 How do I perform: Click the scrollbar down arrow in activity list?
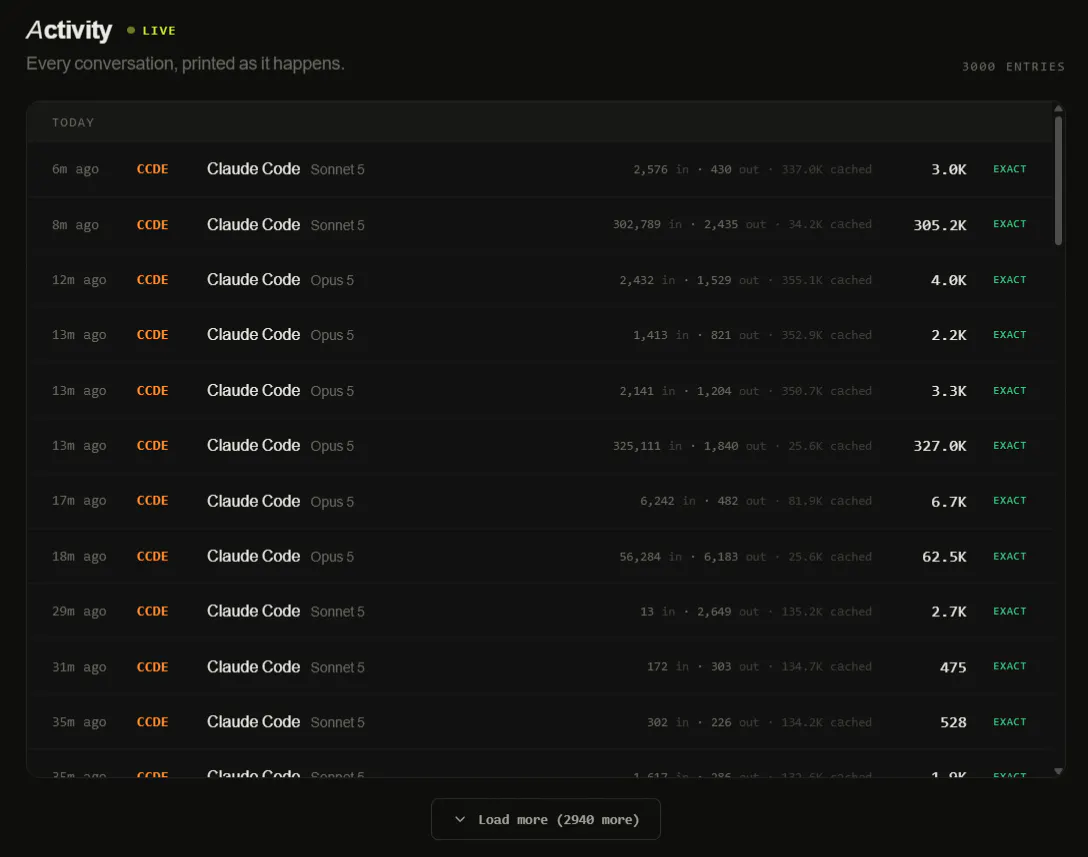click(1058, 771)
